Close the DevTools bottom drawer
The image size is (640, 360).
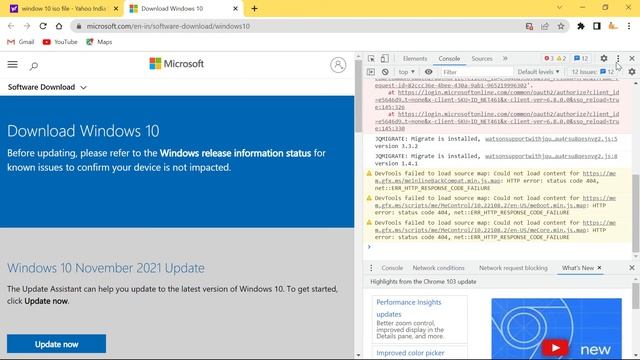(x=632, y=268)
